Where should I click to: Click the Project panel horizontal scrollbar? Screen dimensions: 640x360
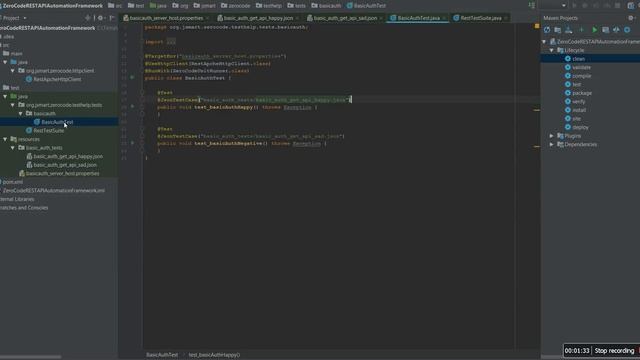(x=31, y=357)
